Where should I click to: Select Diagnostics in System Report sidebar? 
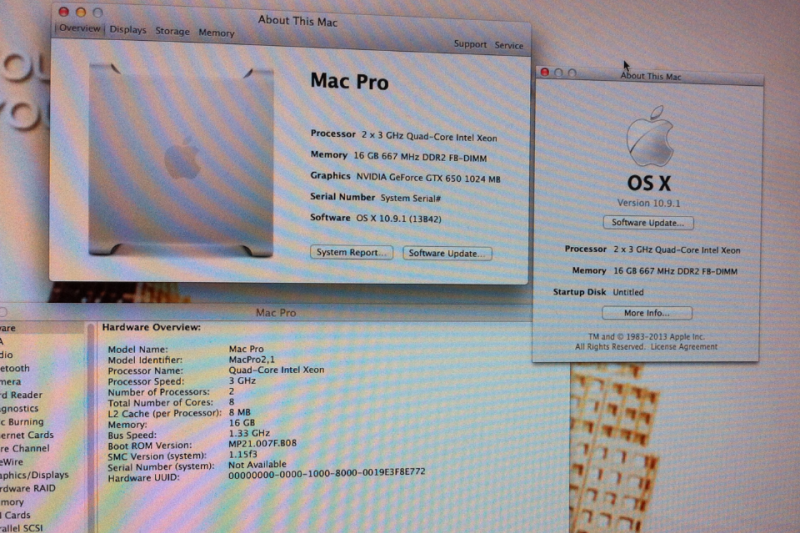(19, 408)
